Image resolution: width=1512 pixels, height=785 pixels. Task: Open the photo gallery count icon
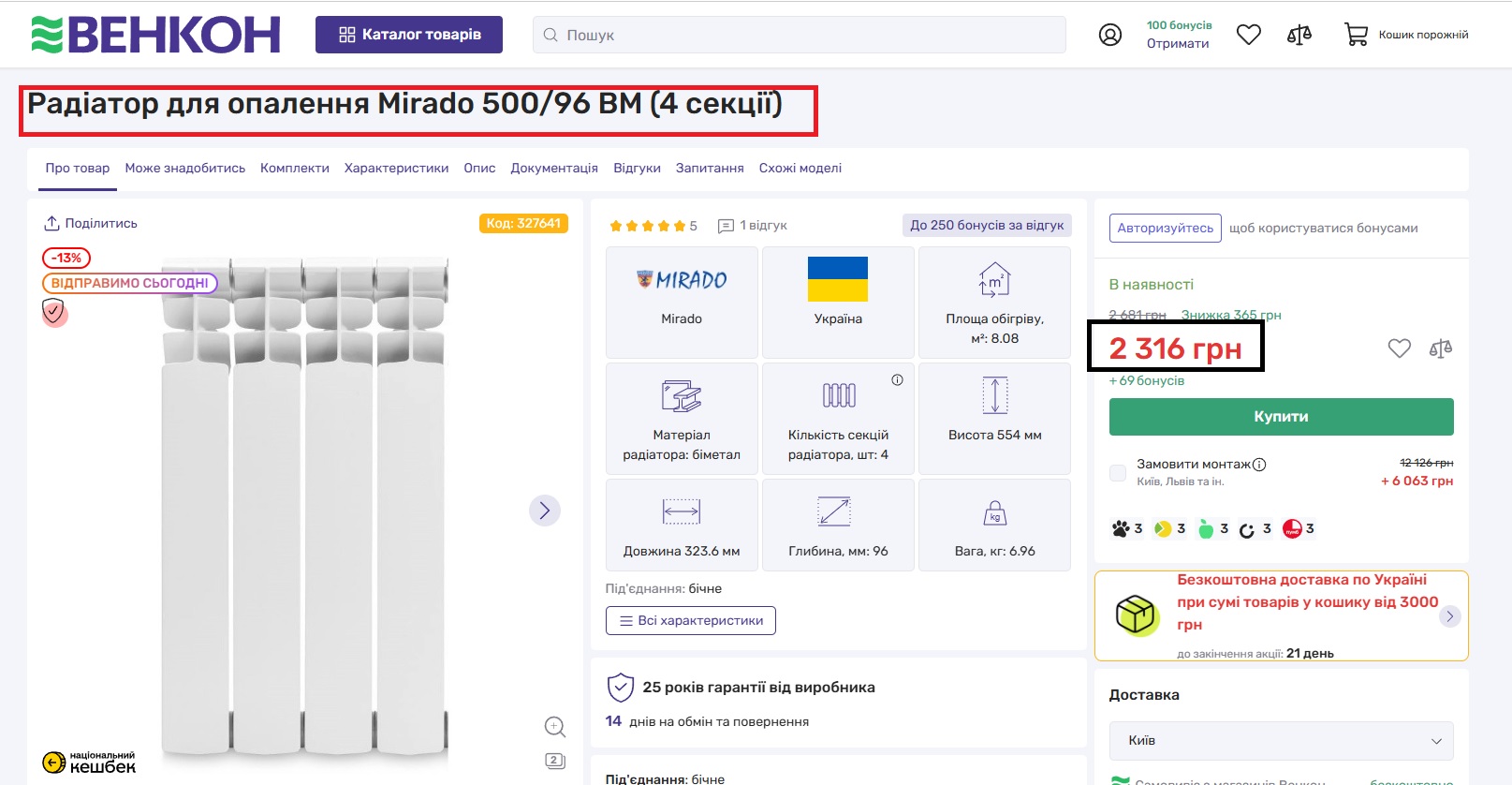(555, 761)
